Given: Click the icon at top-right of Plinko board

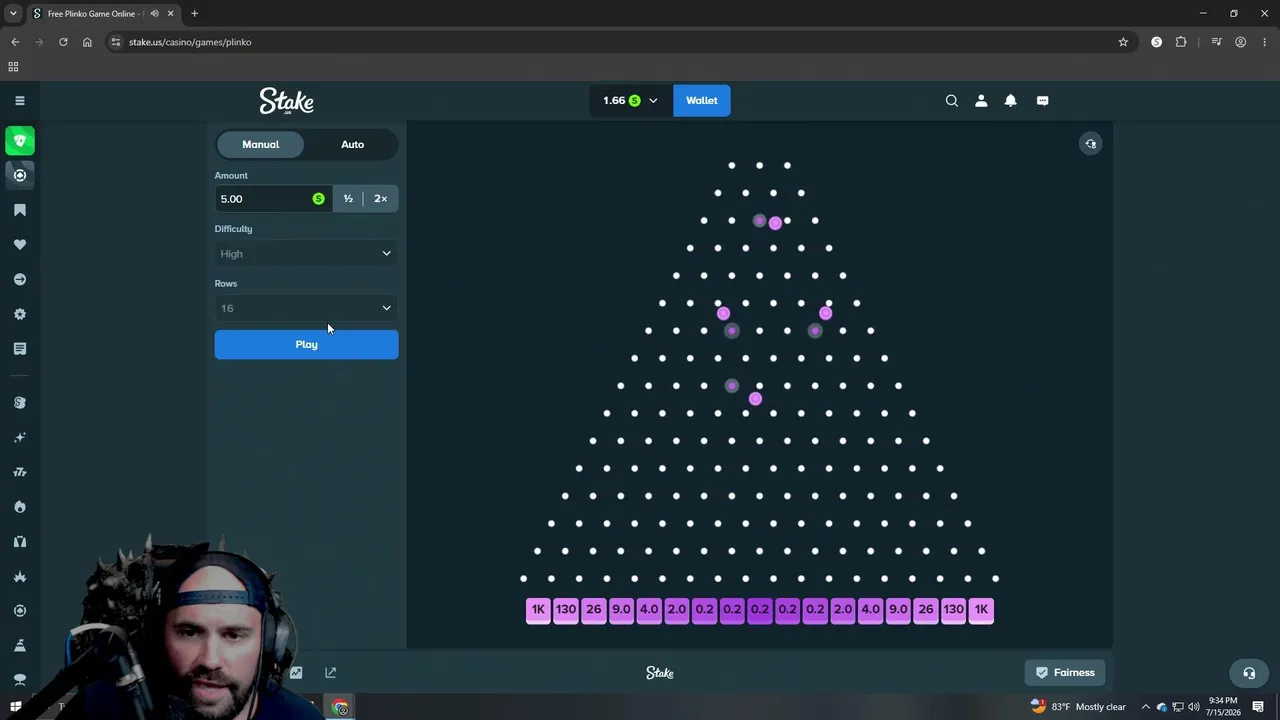Looking at the screenshot, I should tap(1091, 144).
